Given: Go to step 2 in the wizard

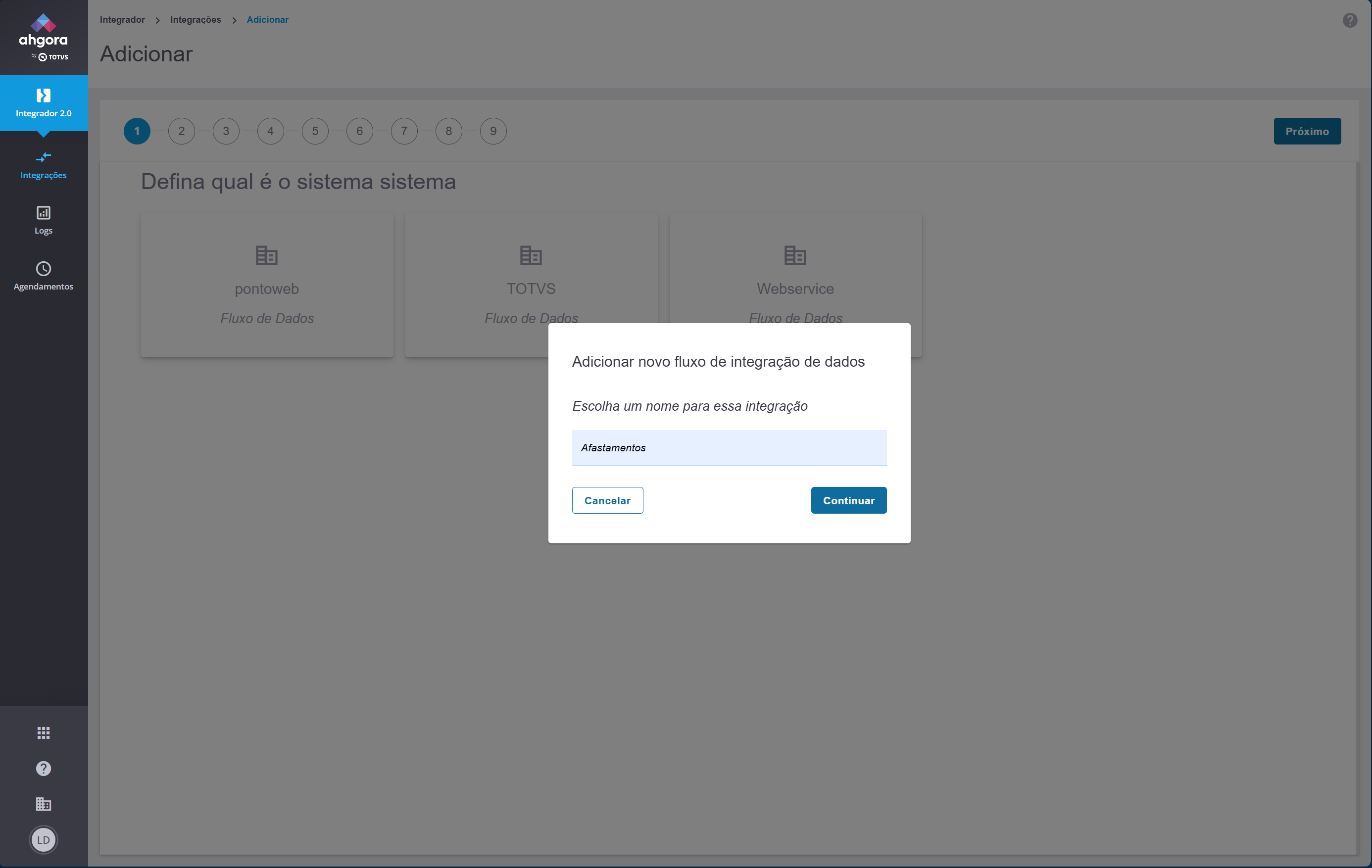Looking at the screenshot, I should (181, 131).
